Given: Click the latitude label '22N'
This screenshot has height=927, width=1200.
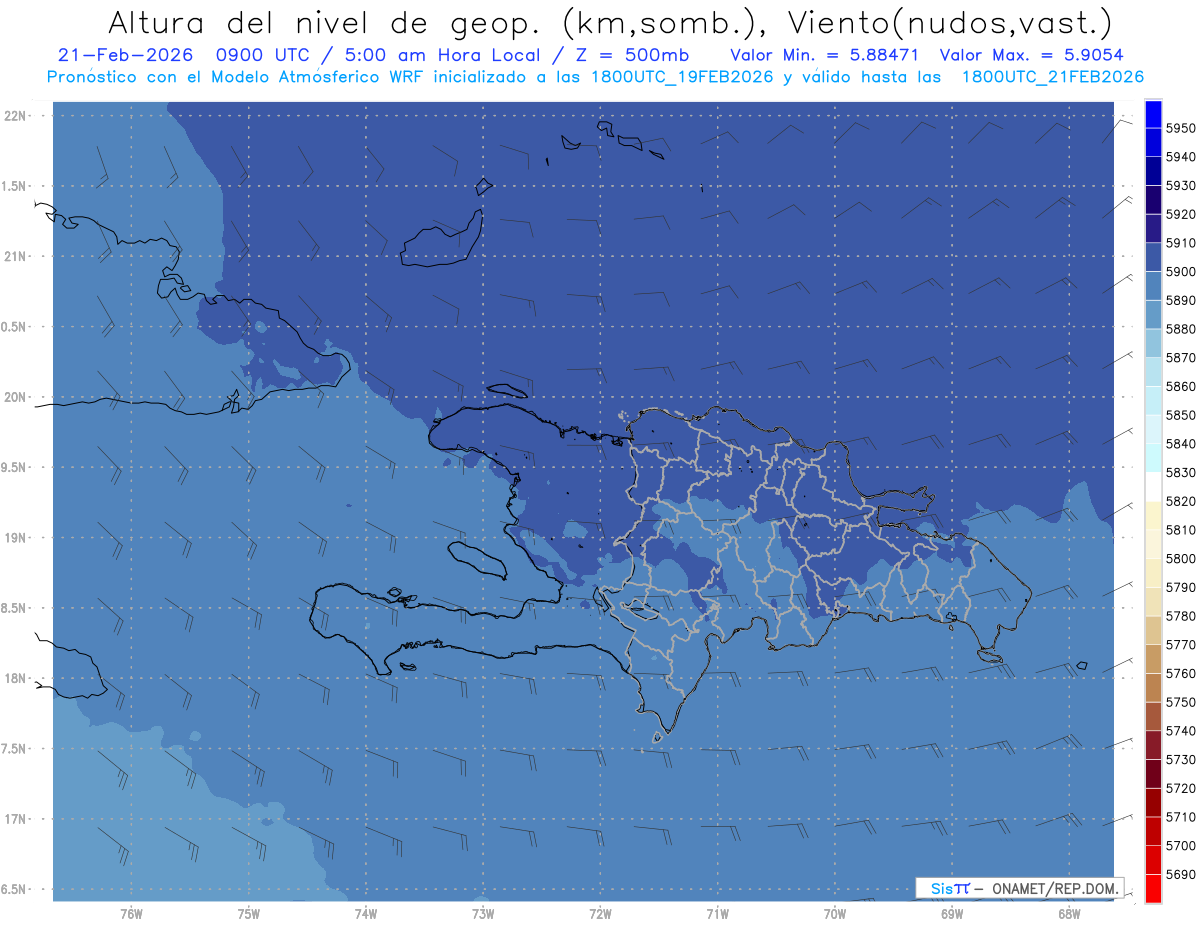Looking at the screenshot, I should click(x=16, y=116).
